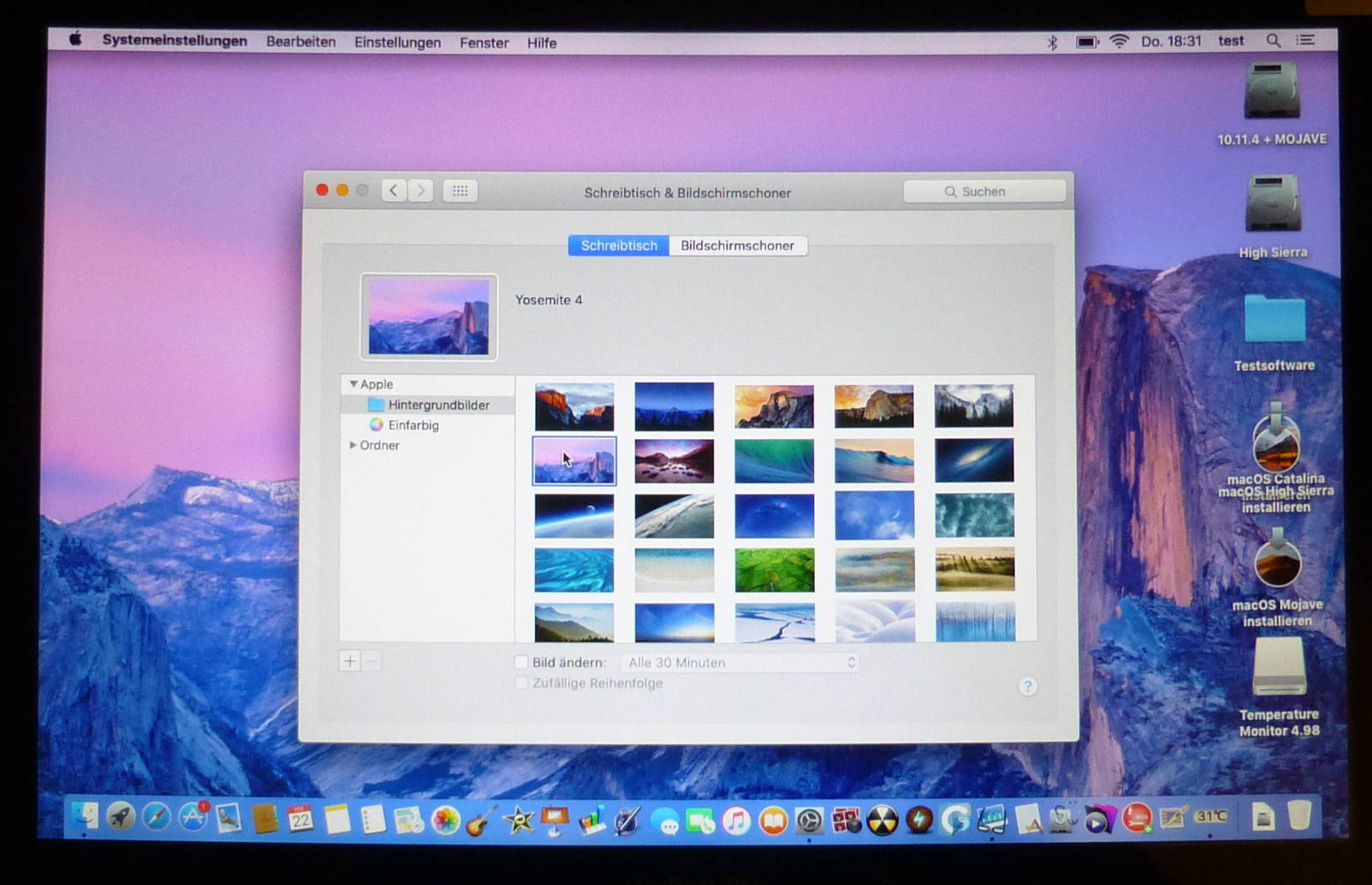Image resolution: width=1372 pixels, height=885 pixels.
Task: Toggle the 'Zufällige Reihenfolge' checkbox
Action: pos(521,683)
